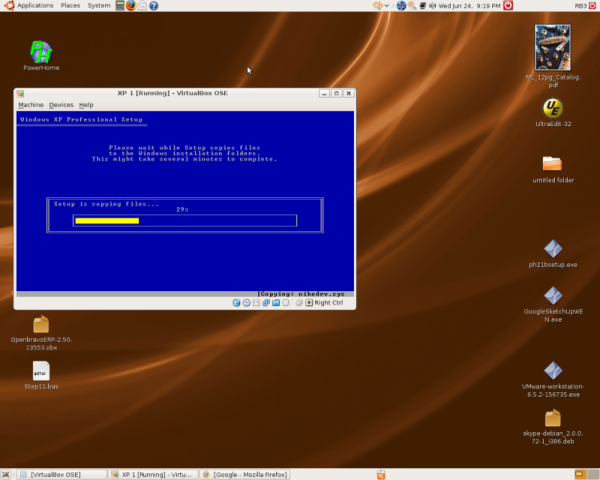Click the 'Right Ctrl' host key label
The height and width of the screenshot is (480, 600).
pyautogui.click(x=329, y=303)
